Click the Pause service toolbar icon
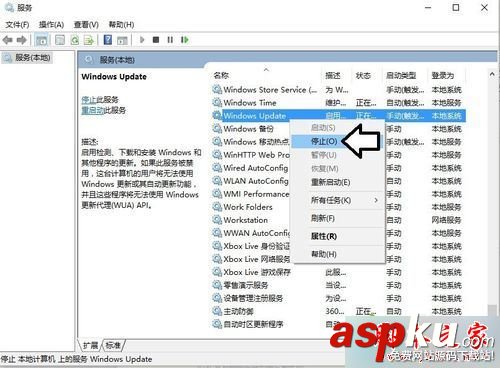 [170, 40]
